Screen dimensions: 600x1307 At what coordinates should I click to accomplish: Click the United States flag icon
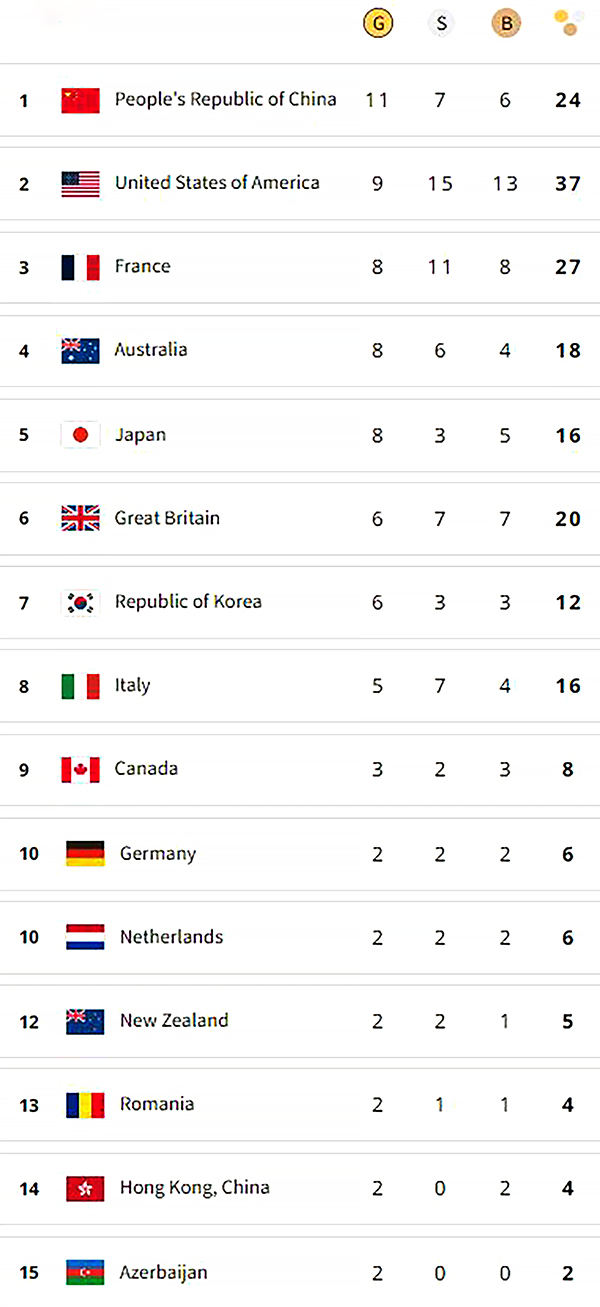click(x=80, y=184)
